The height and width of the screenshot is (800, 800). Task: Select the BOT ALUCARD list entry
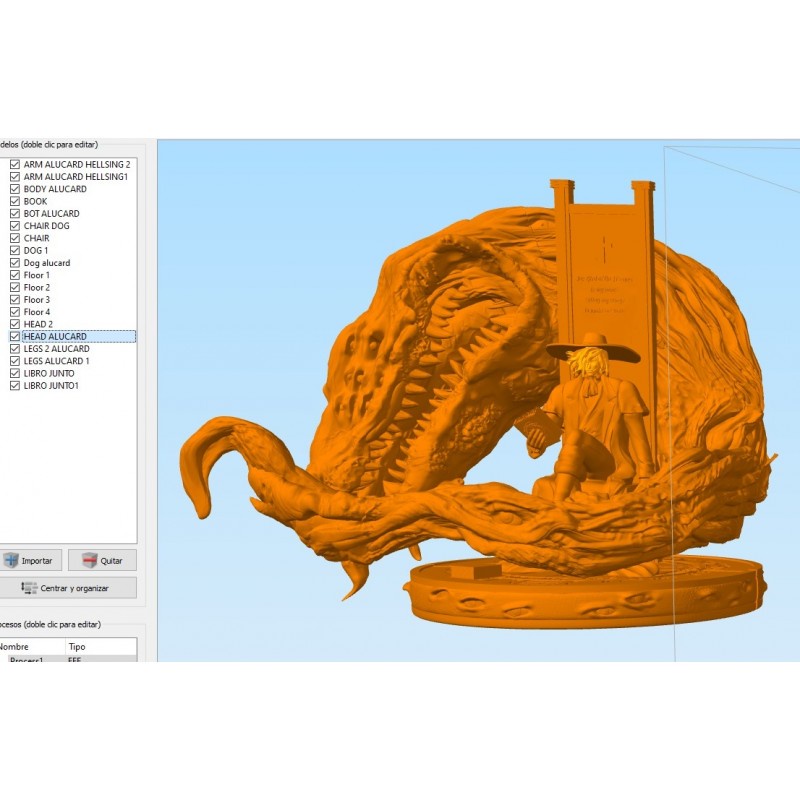pos(51,214)
